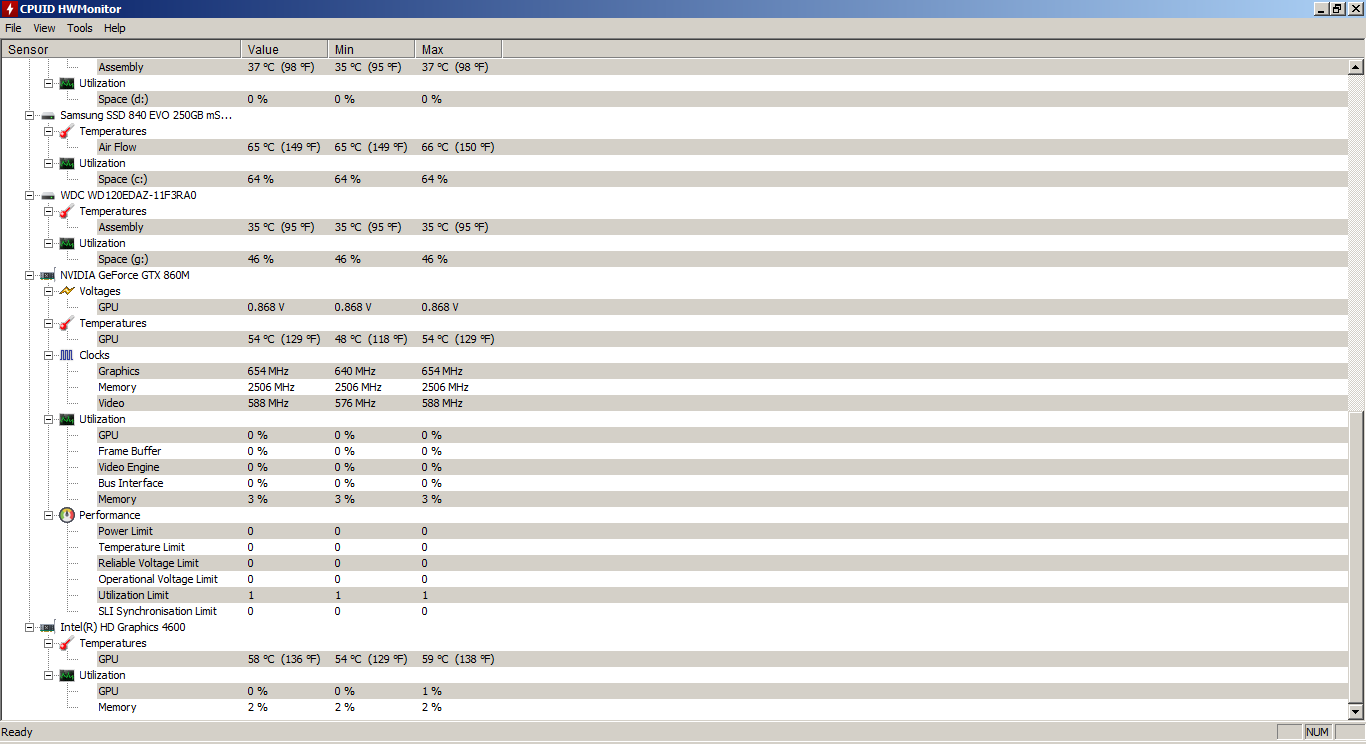Collapse the Clocks group

click(x=48, y=355)
